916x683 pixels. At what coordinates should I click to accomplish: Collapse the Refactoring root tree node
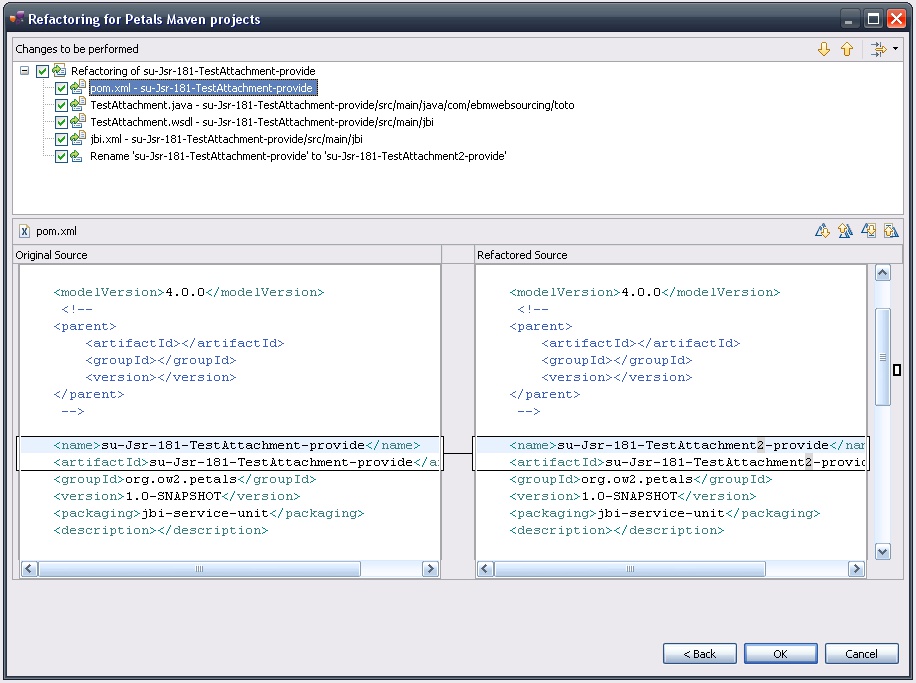pyautogui.click(x=24, y=71)
